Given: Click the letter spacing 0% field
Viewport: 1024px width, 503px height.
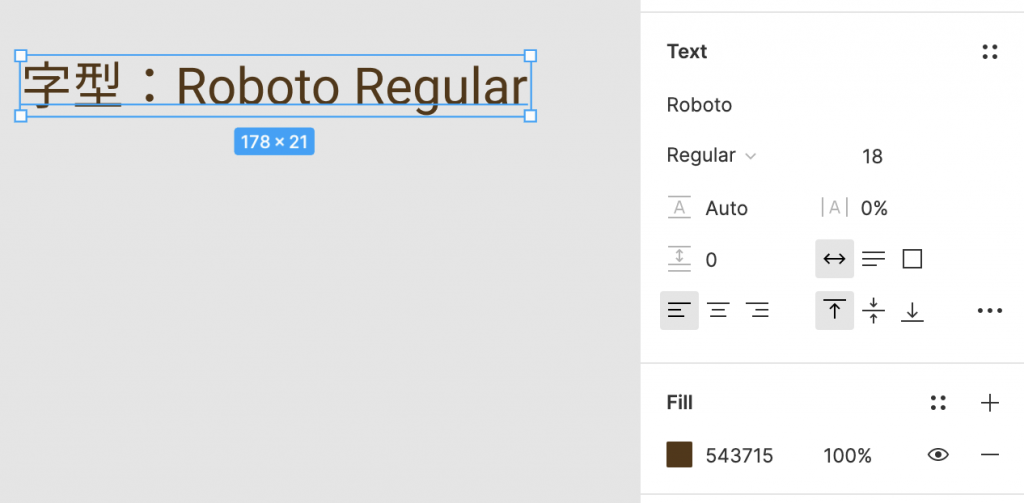Looking at the screenshot, I should 873,208.
